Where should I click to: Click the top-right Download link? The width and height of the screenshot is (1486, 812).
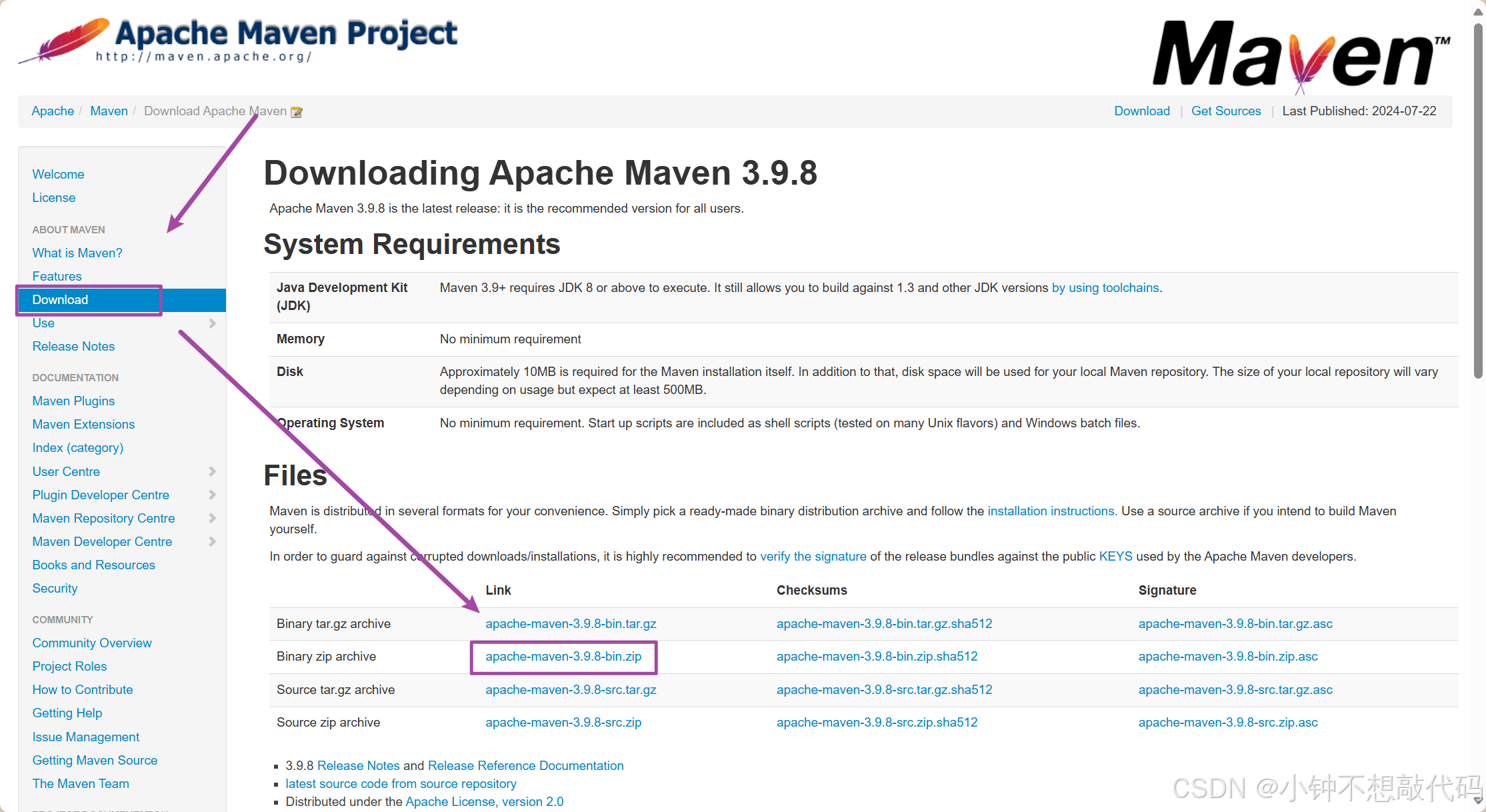1142,111
